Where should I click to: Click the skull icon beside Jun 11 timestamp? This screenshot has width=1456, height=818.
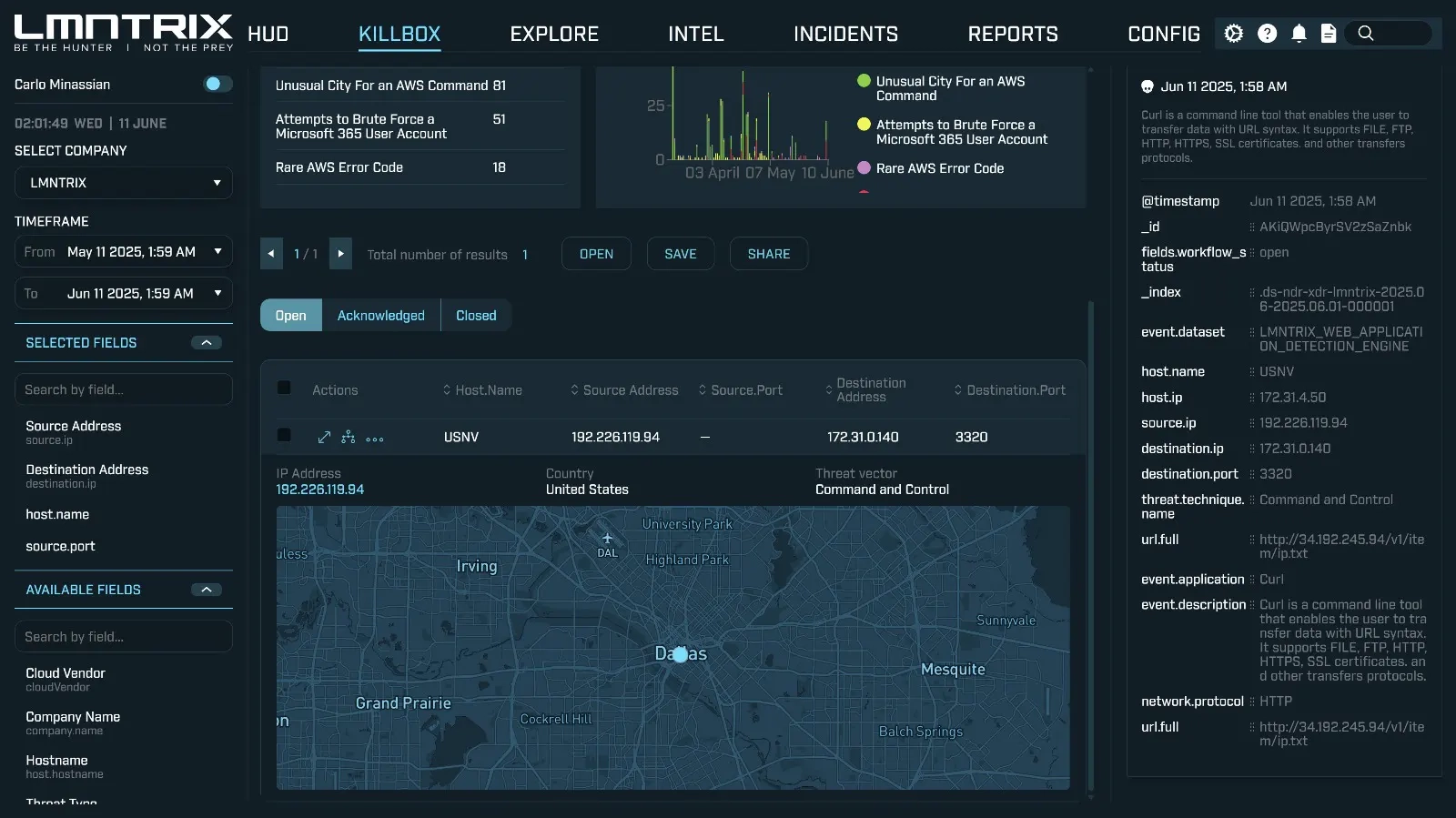coord(1148,86)
